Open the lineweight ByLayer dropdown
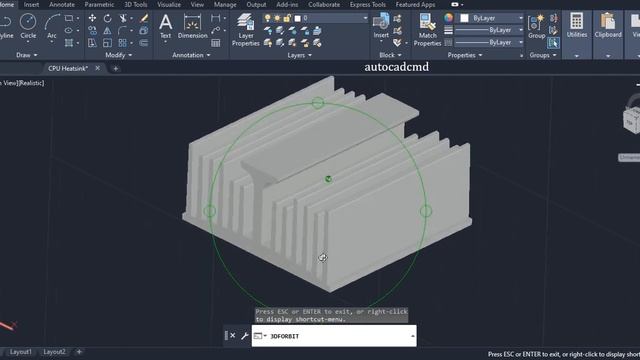This screenshot has width=640, height=360. pyautogui.click(x=520, y=30)
